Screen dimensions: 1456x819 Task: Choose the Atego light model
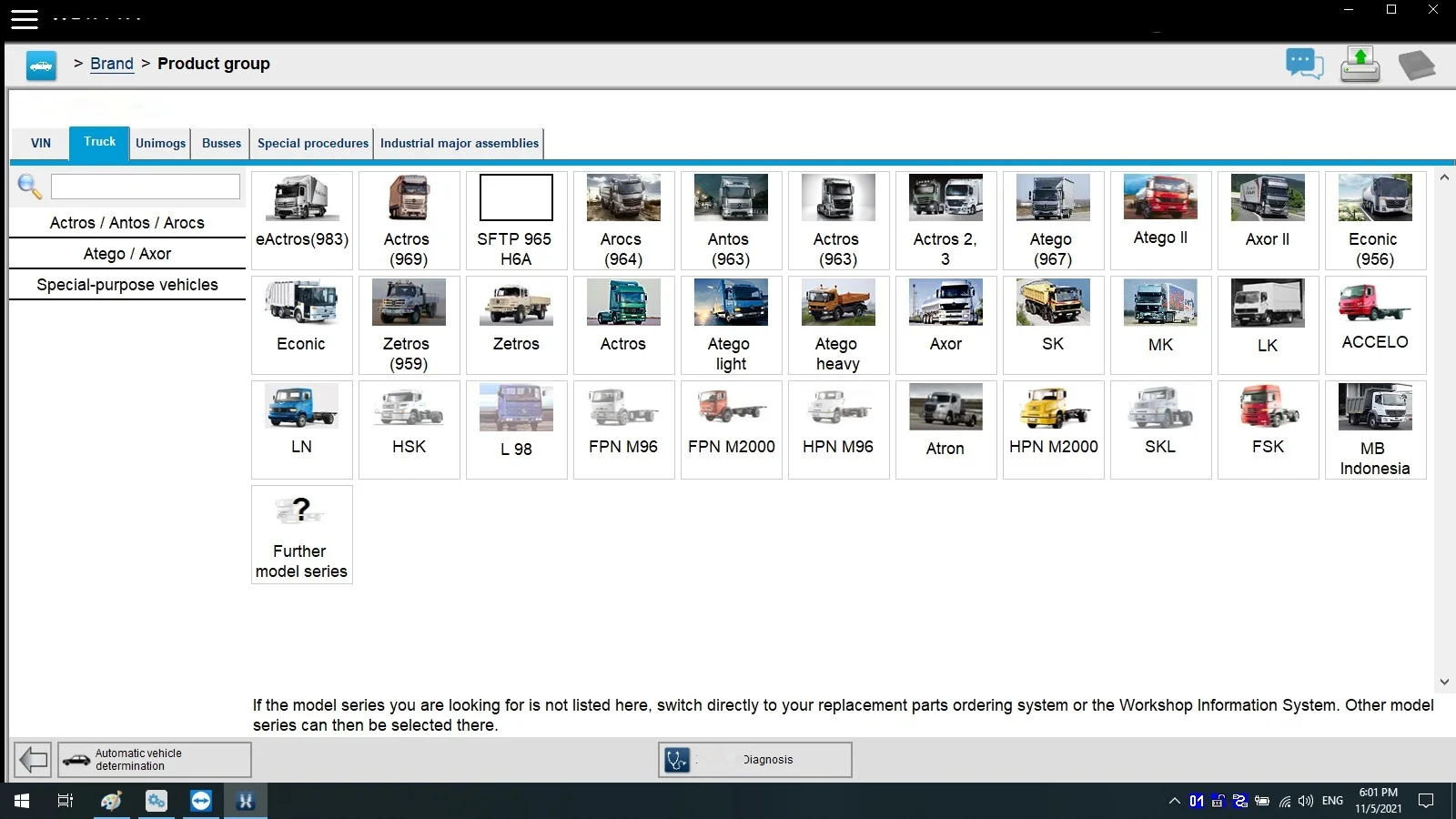tap(732, 325)
